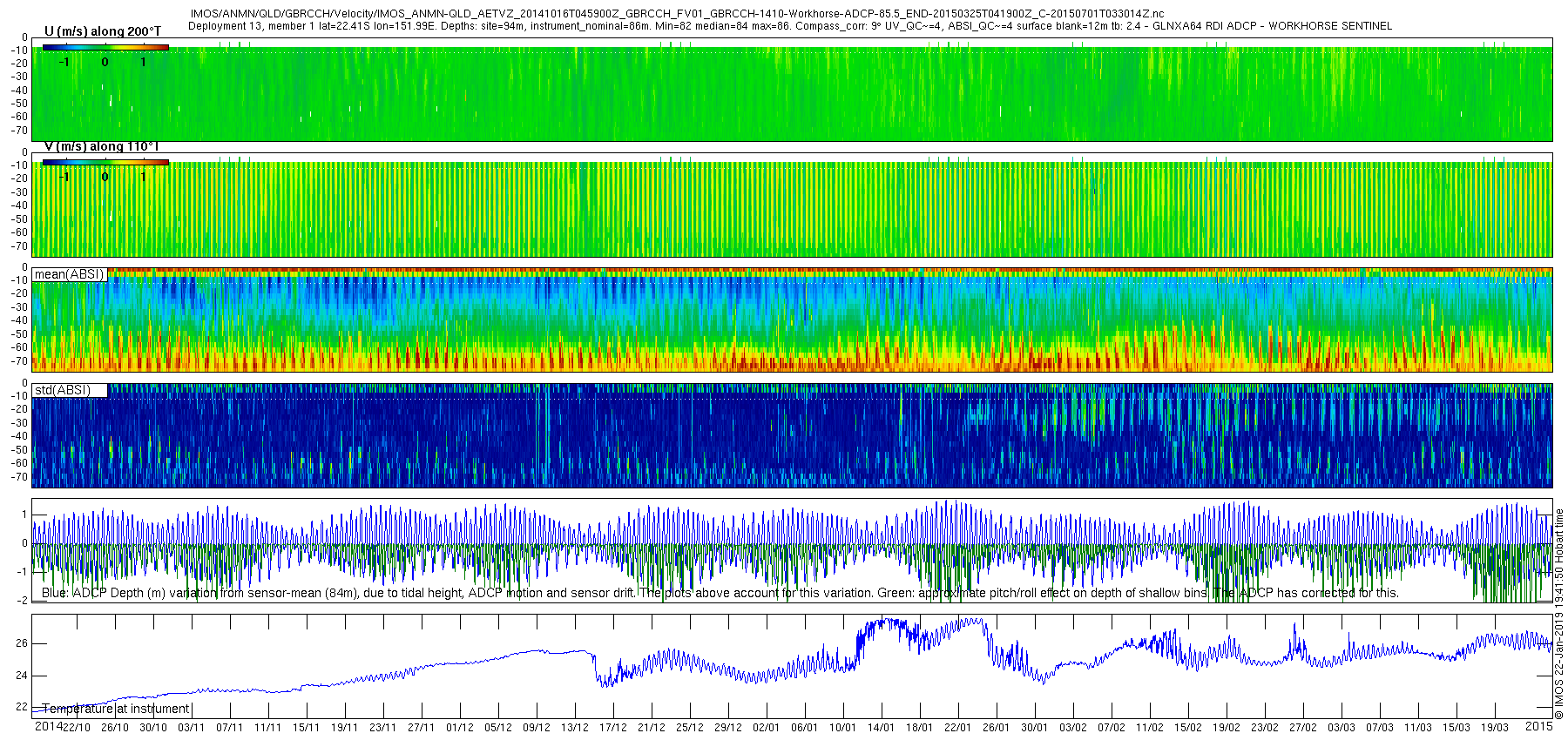
Task: Click the V velocity colorbar legend
Action: [x=105, y=163]
